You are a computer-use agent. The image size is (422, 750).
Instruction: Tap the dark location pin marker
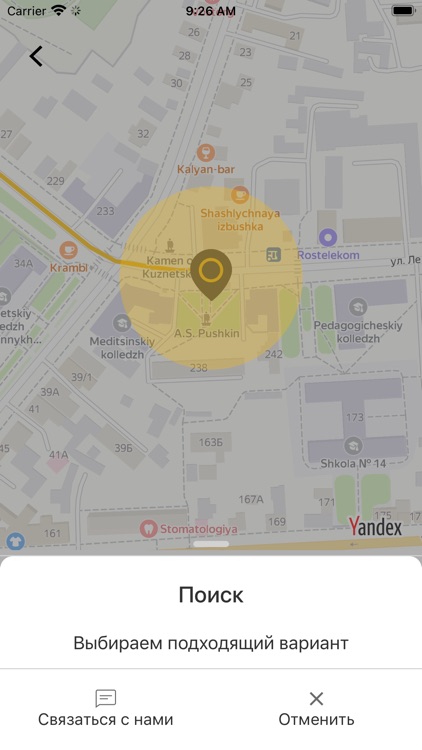211,274
